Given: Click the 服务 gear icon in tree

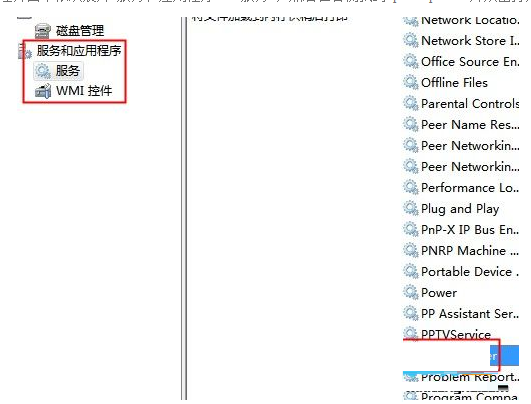Looking at the screenshot, I should [43, 71].
